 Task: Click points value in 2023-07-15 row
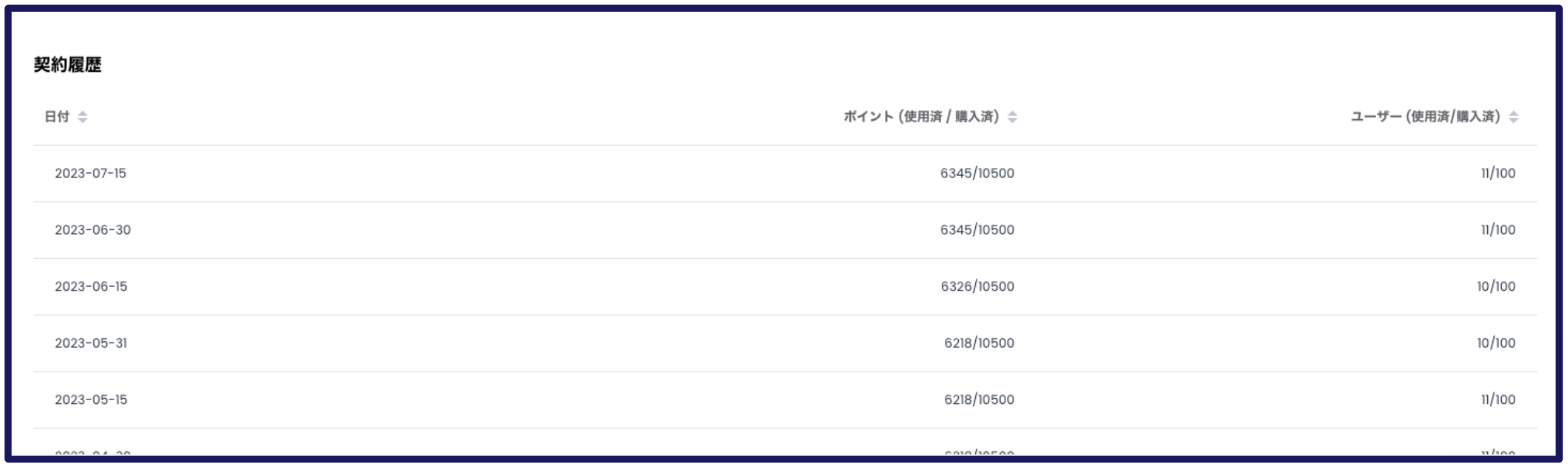(x=977, y=173)
